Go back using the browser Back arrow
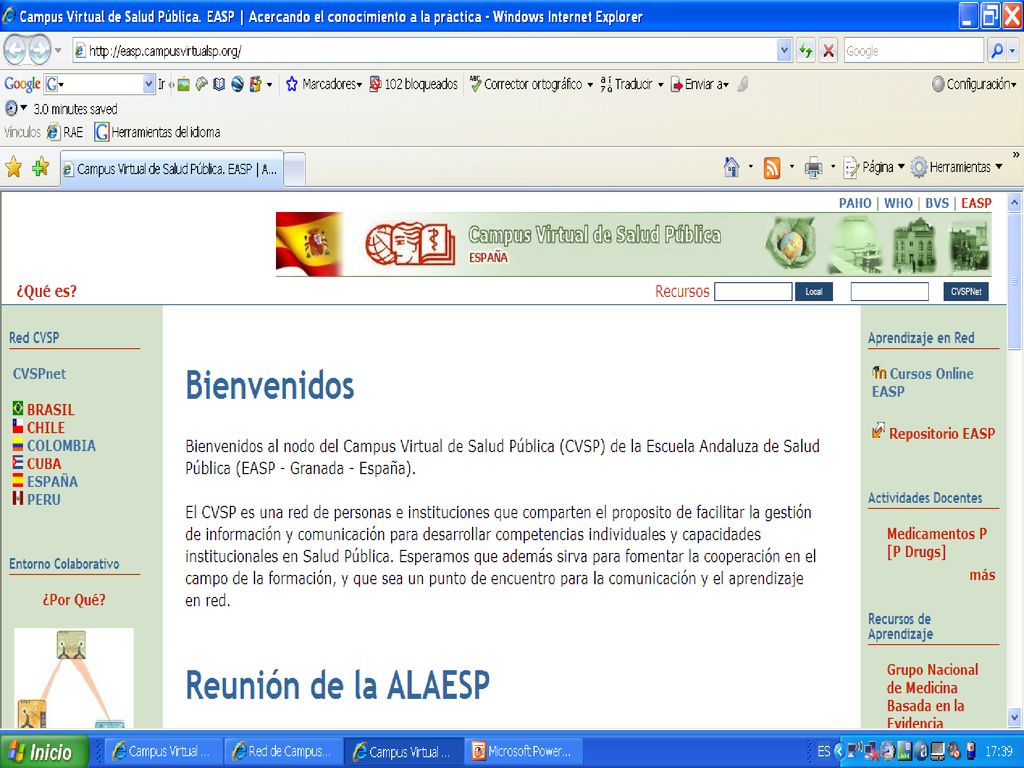Image resolution: width=1024 pixels, height=768 pixels. 15,50
